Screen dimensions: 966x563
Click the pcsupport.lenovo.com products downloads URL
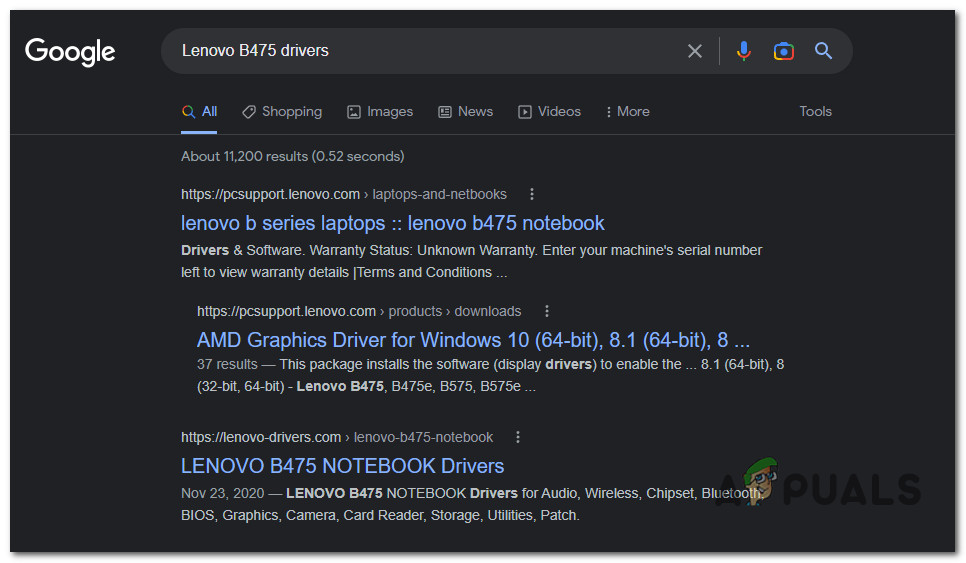[359, 311]
